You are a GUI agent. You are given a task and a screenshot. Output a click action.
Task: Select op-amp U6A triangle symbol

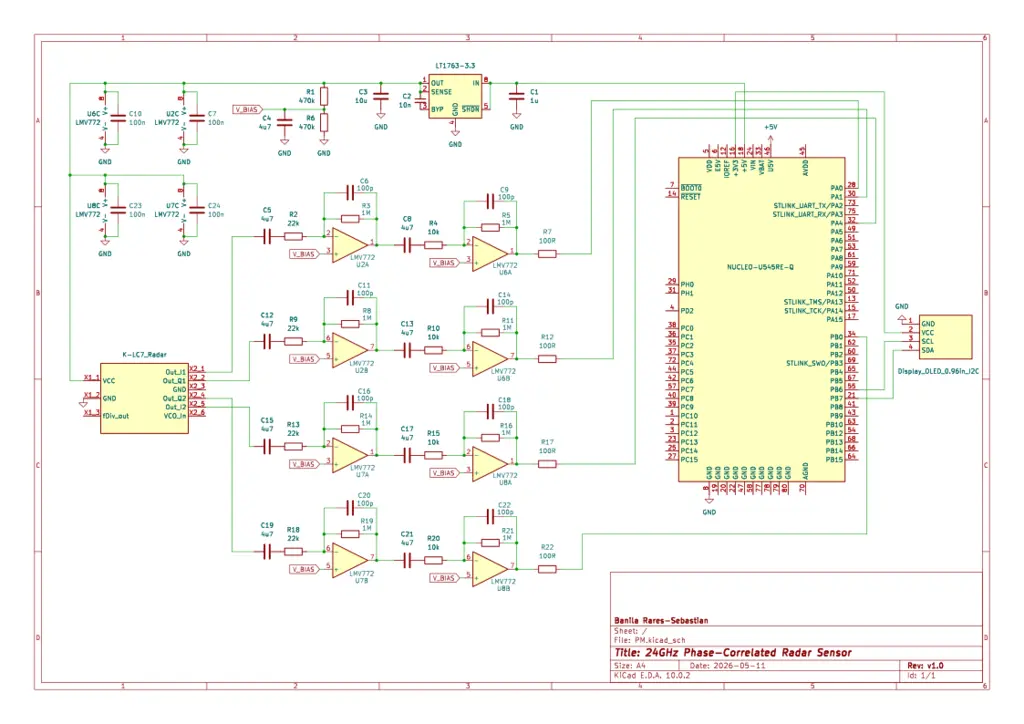click(x=490, y=254)
